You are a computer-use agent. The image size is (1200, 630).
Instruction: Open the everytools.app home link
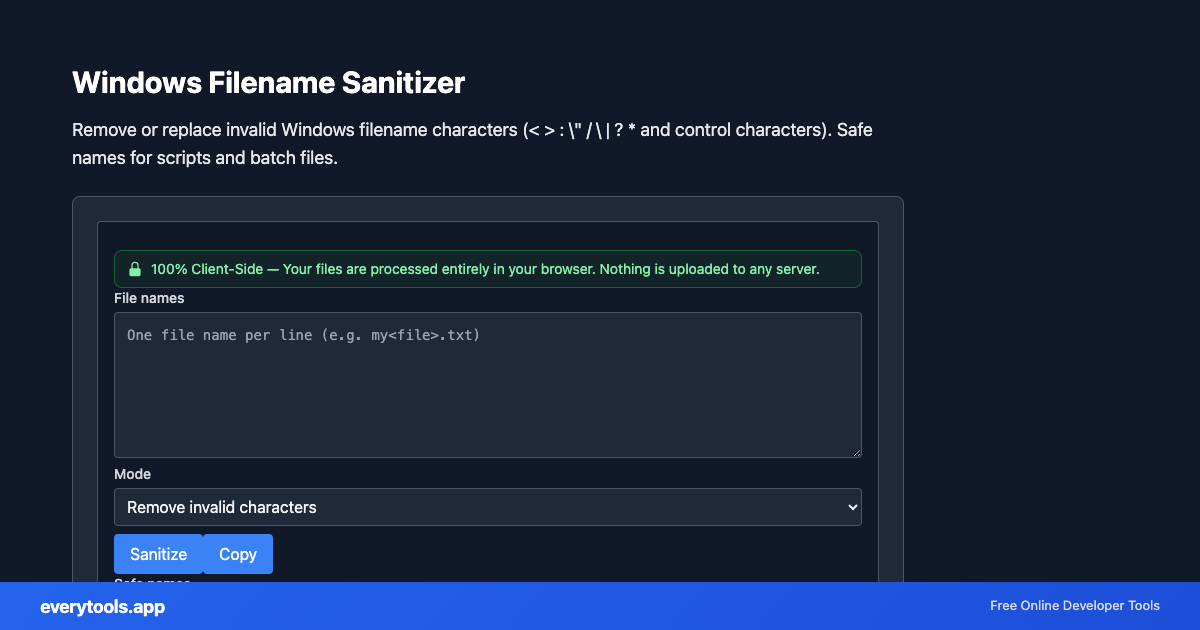coord(101,606)
